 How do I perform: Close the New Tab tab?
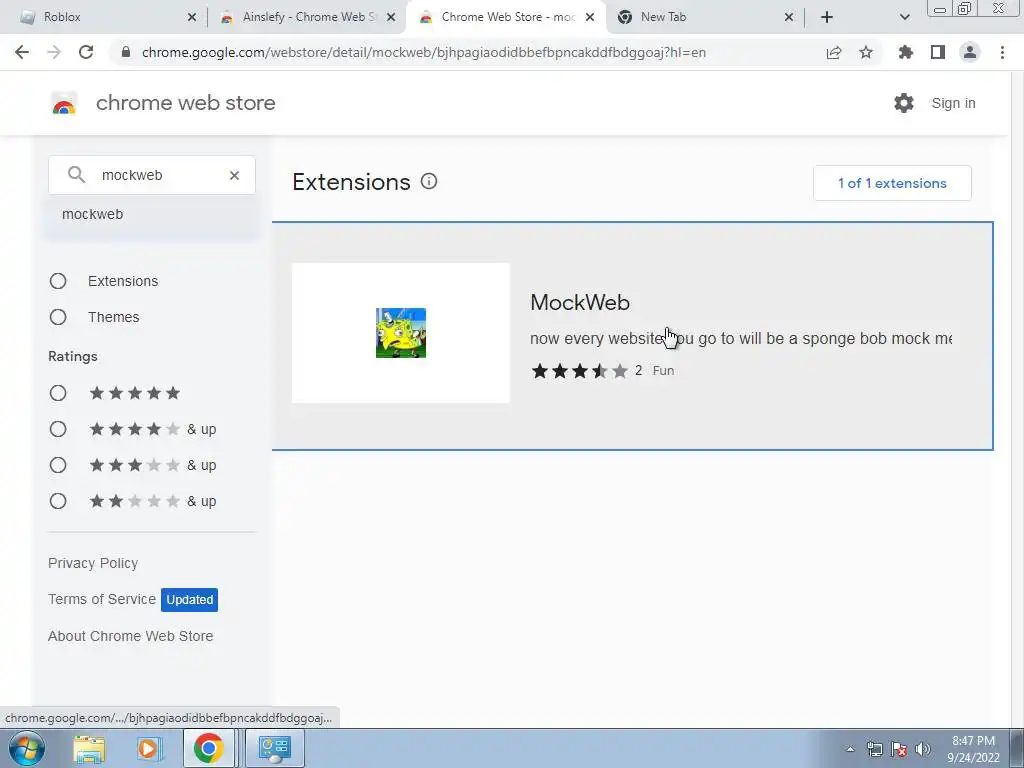789,18
